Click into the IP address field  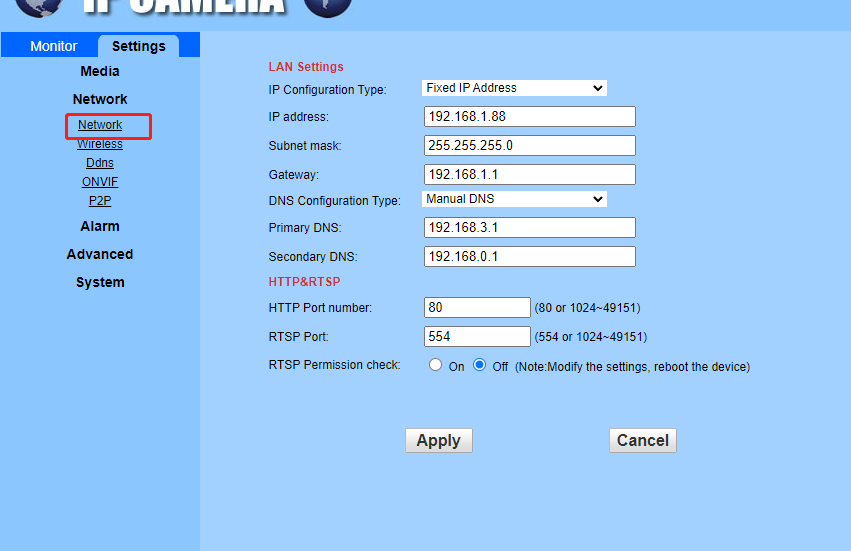pos(529,117)
